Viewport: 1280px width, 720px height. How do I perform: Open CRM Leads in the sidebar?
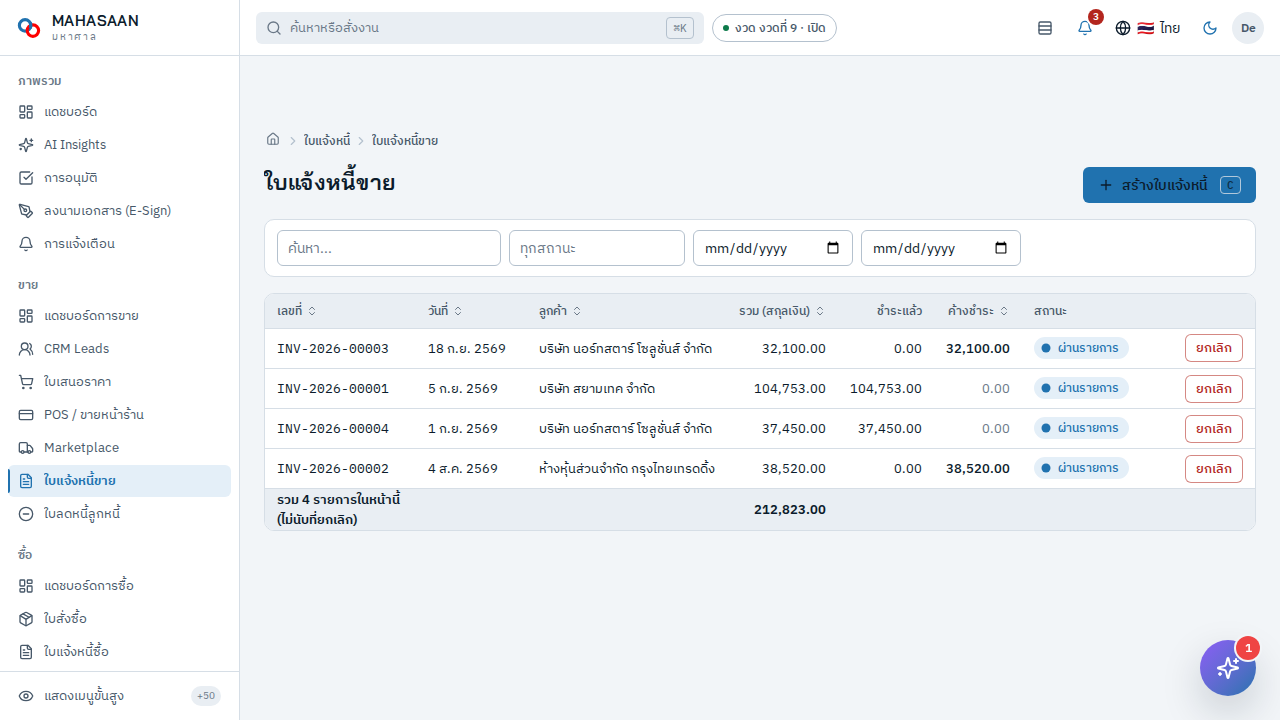tap(120, 349)
